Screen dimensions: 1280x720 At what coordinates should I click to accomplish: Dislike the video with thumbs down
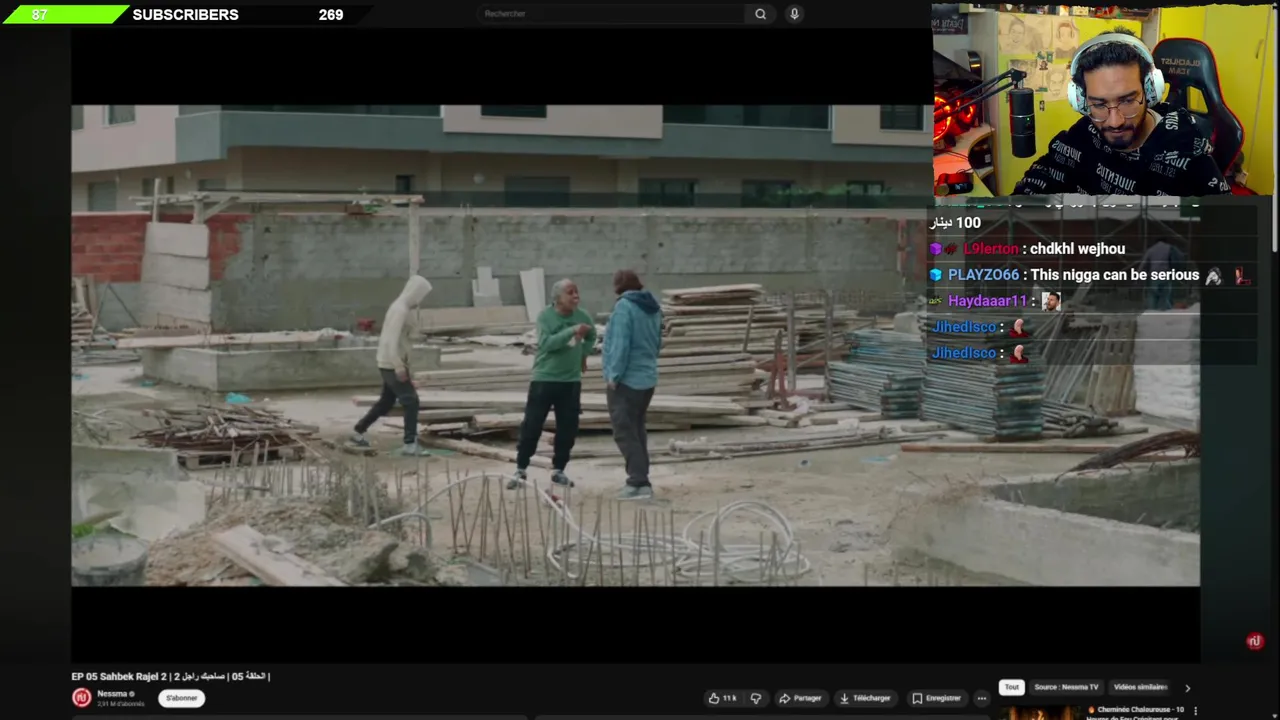point(756,698)
